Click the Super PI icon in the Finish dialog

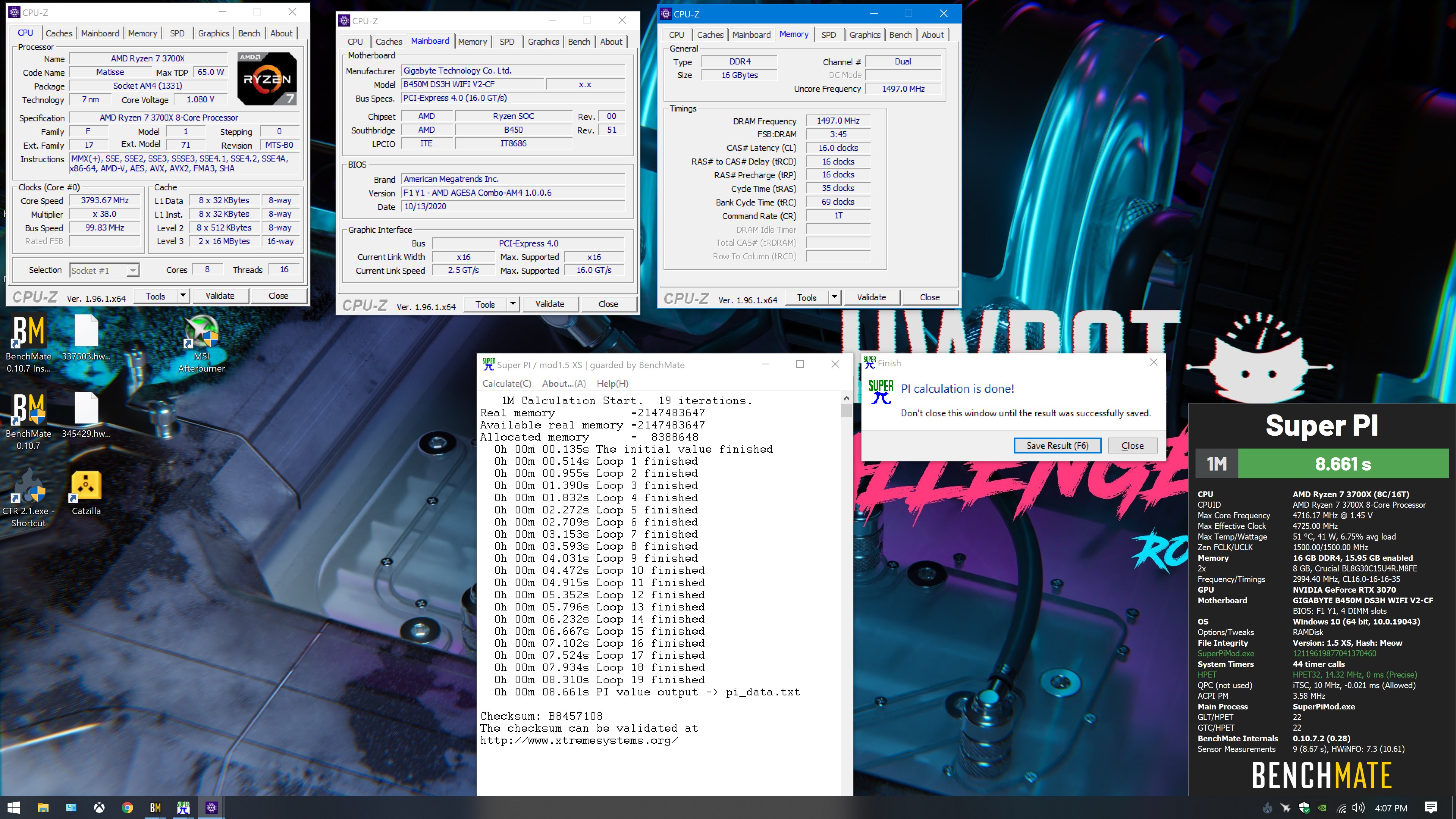coord(880,392)
